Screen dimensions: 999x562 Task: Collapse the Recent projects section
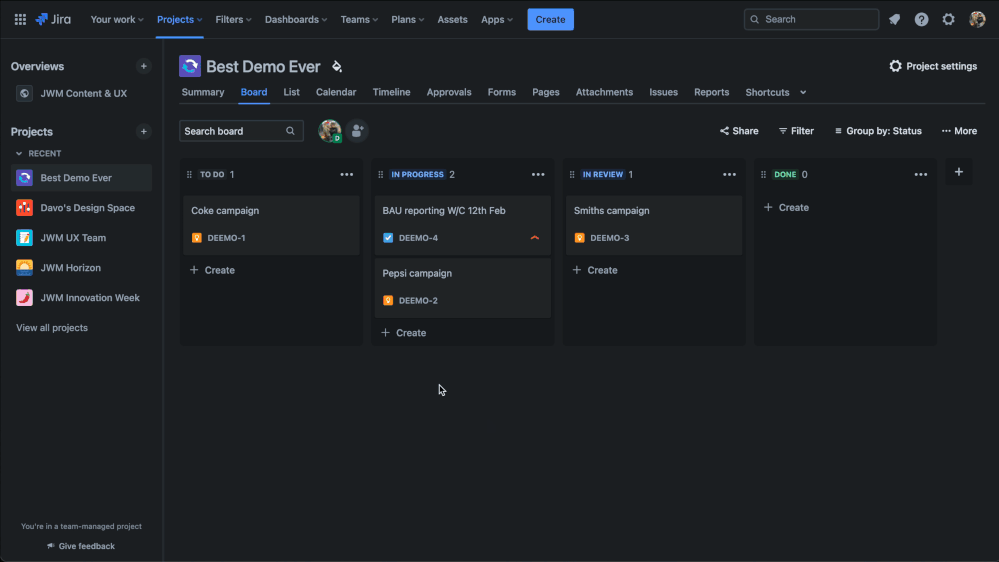click(19, 154)
